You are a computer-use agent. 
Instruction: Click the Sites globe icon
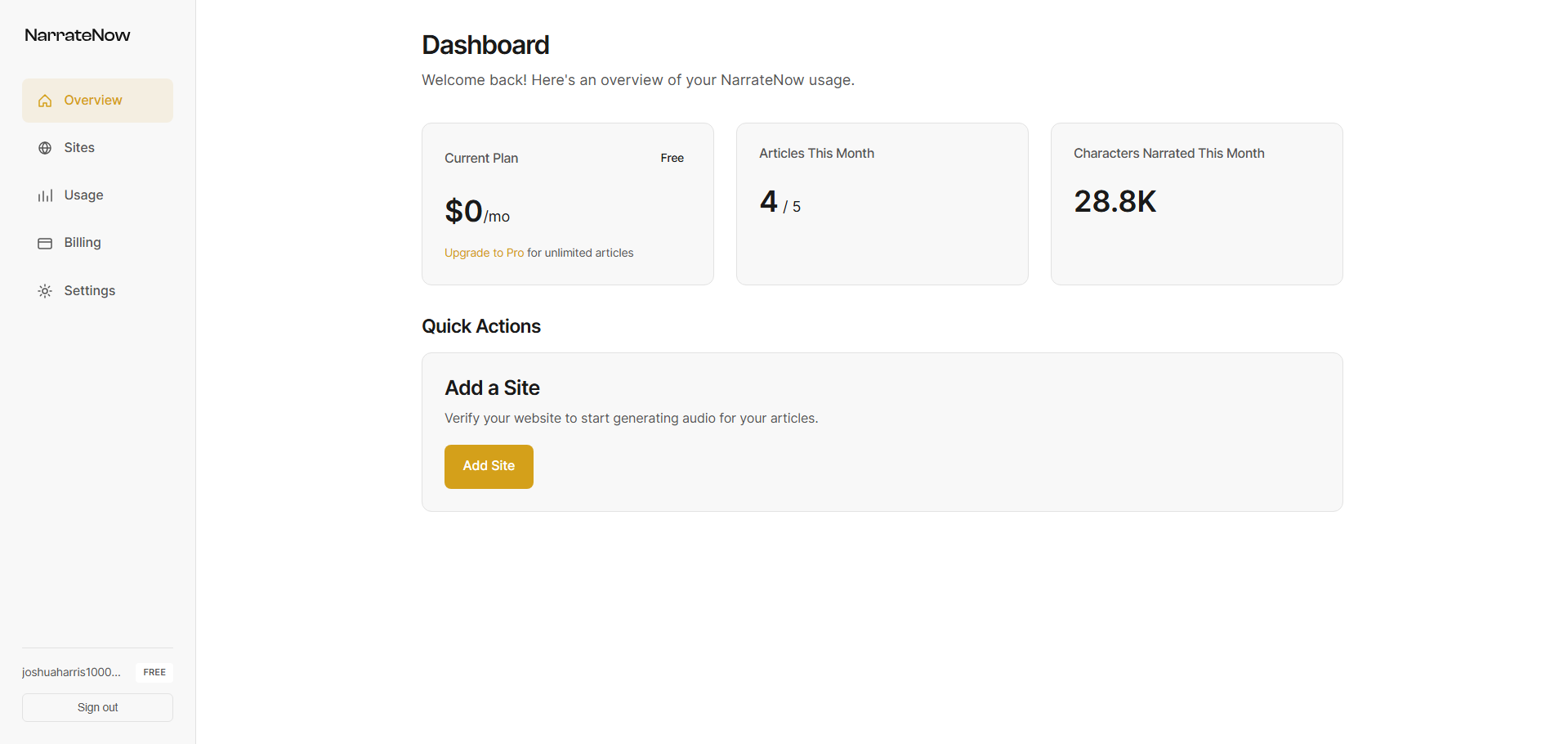coord(45,148)
